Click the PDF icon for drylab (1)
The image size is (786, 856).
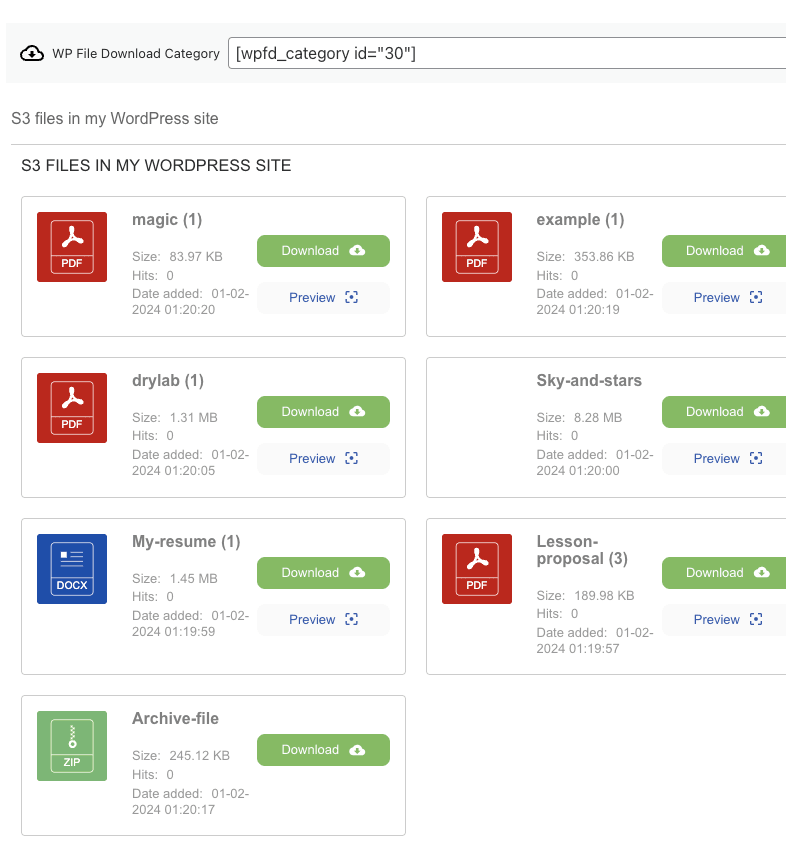[72, 408]
